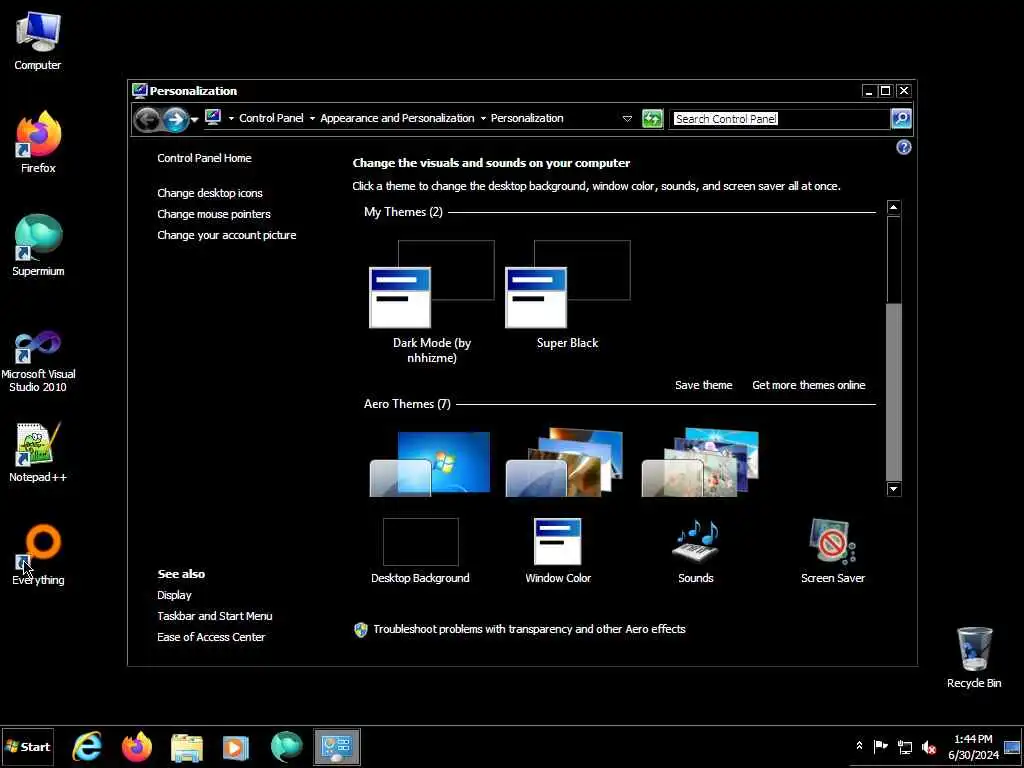Click the Action Center flag tray icon
1024x768 pixels.
pyautogui.click(x=880, y=746)
